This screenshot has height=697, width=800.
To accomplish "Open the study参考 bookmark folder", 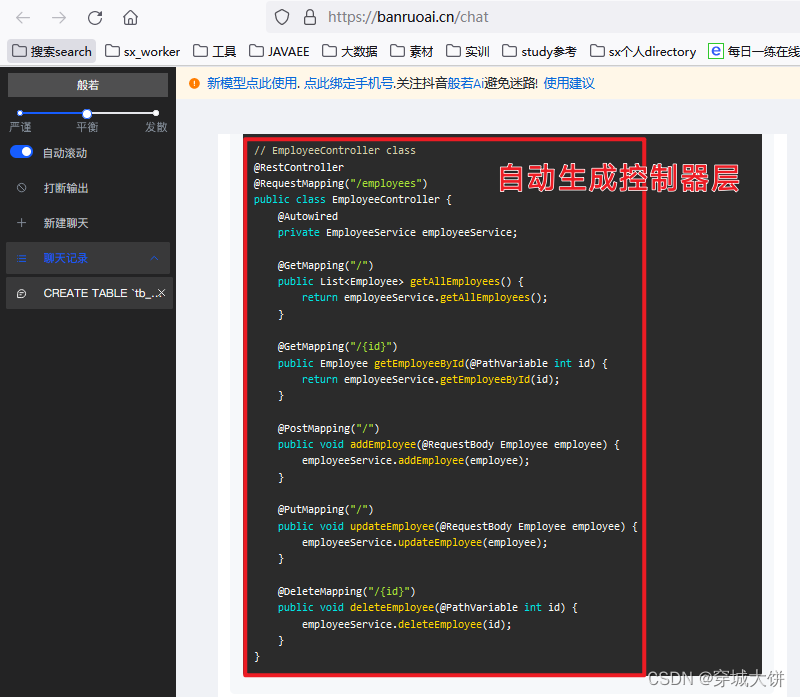I will click(540, 52).
